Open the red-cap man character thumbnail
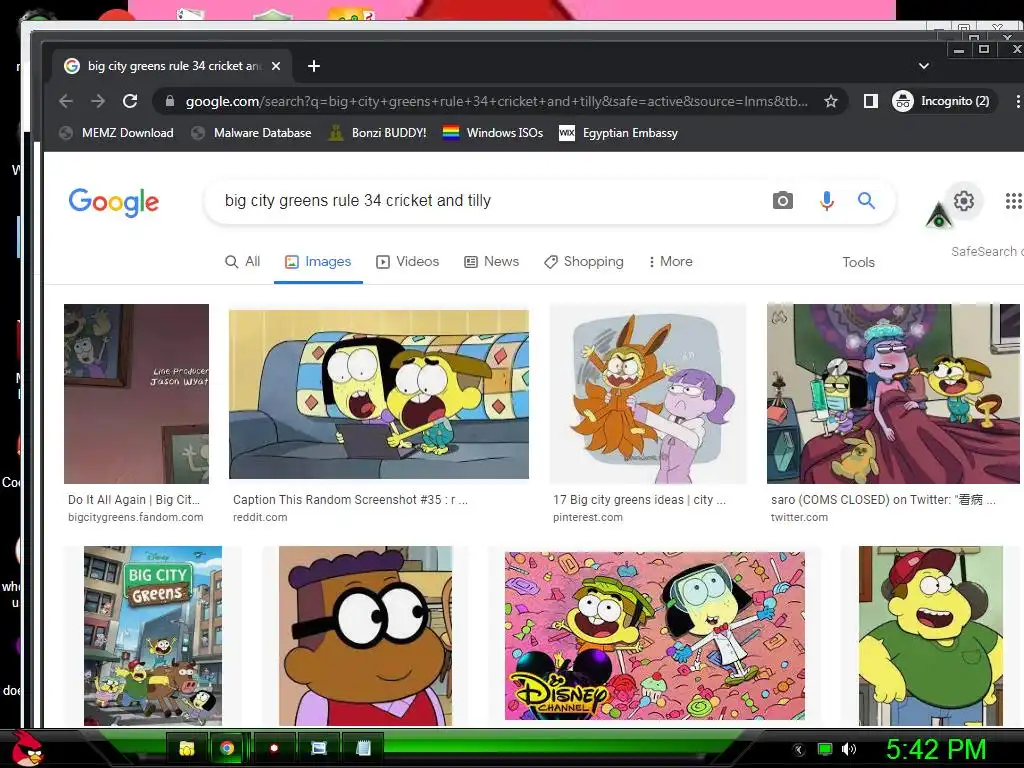1024x768 pixels. click(931, 635)
